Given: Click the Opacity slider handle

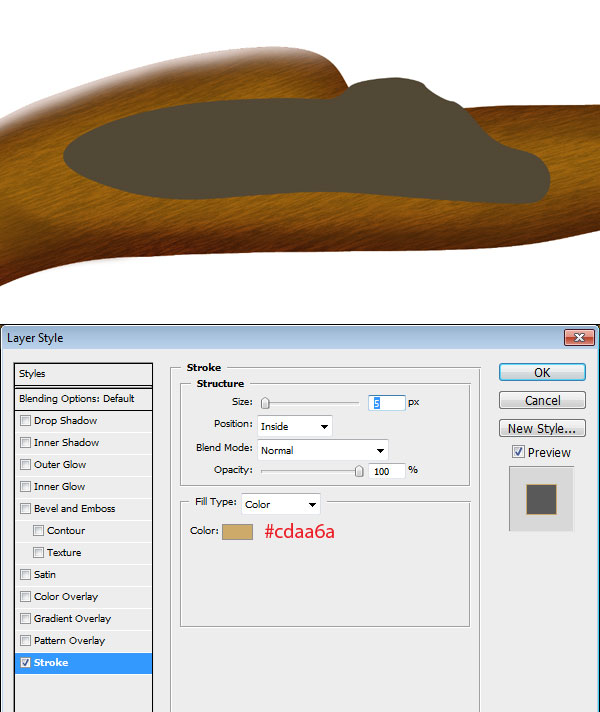Looking at the screenshot, I should tap(359, 471).
